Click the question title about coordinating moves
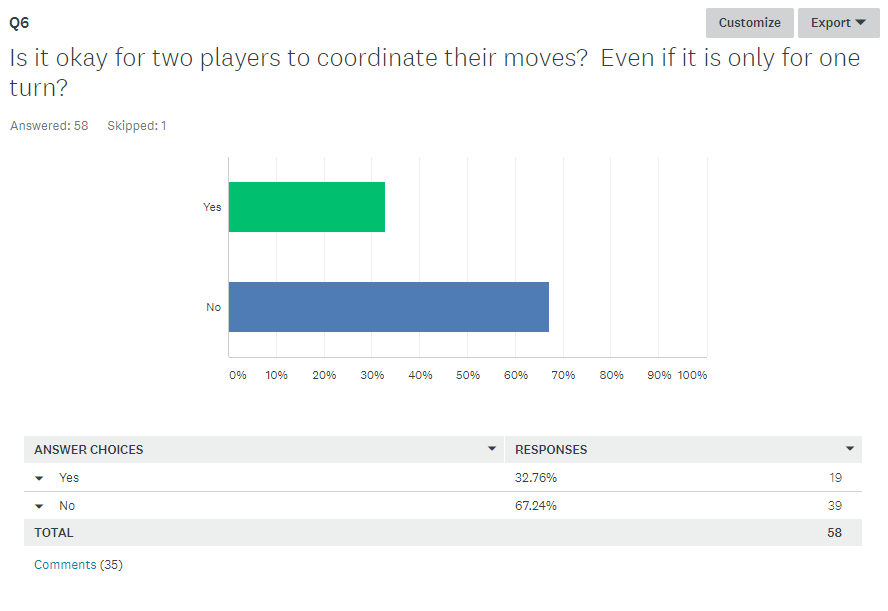Viewport: 888px width, 611px height. click(x=435, y=72)
